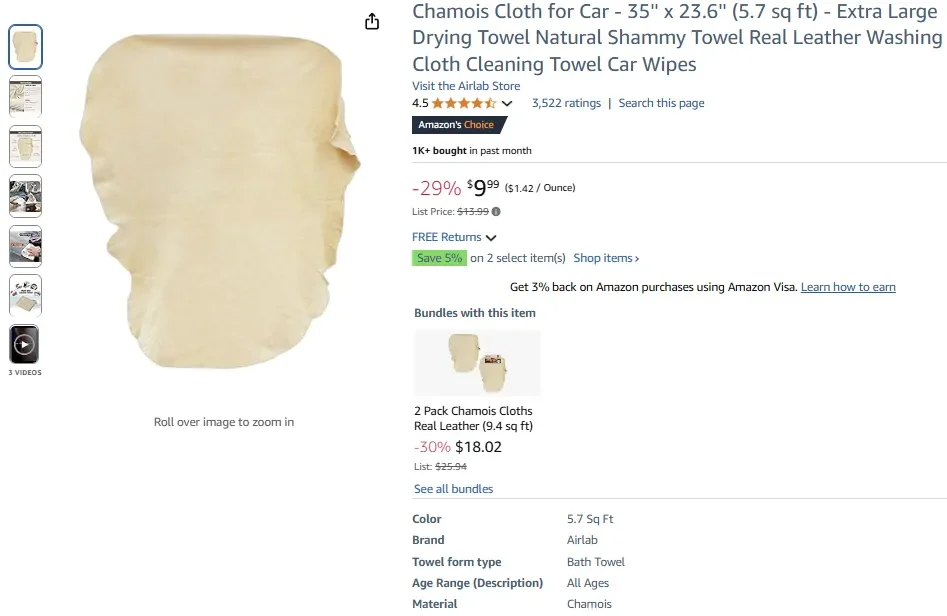Image resolution: width=947 pixels, height=616 pixels.
Task: Open the ratings breakdown dropdown arrow beside 4.5
Action: 506,103
